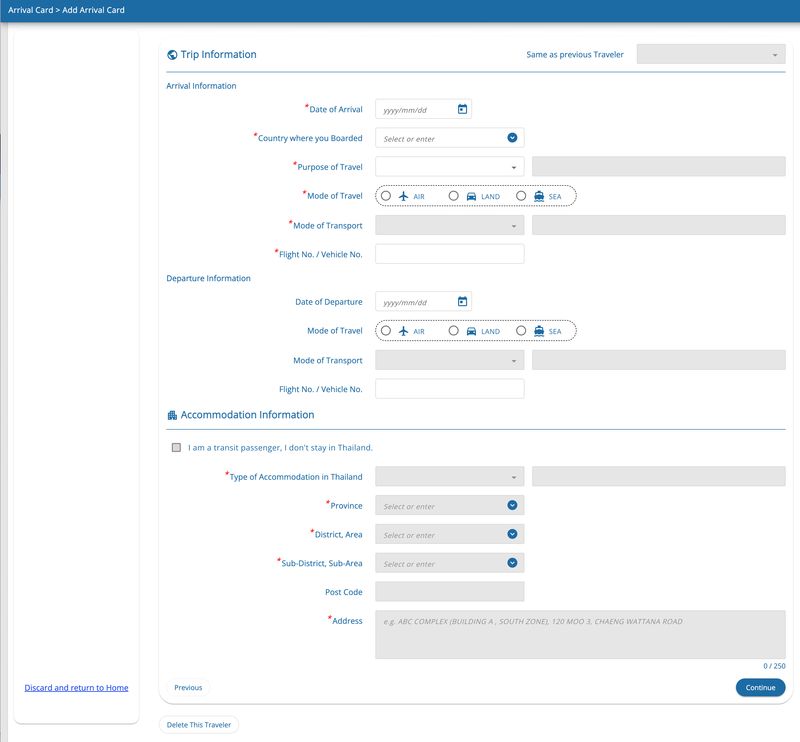Screen dimensions: 800x742
Task: Click the globe icon beside Trip Information
Action: pos(172,55)
